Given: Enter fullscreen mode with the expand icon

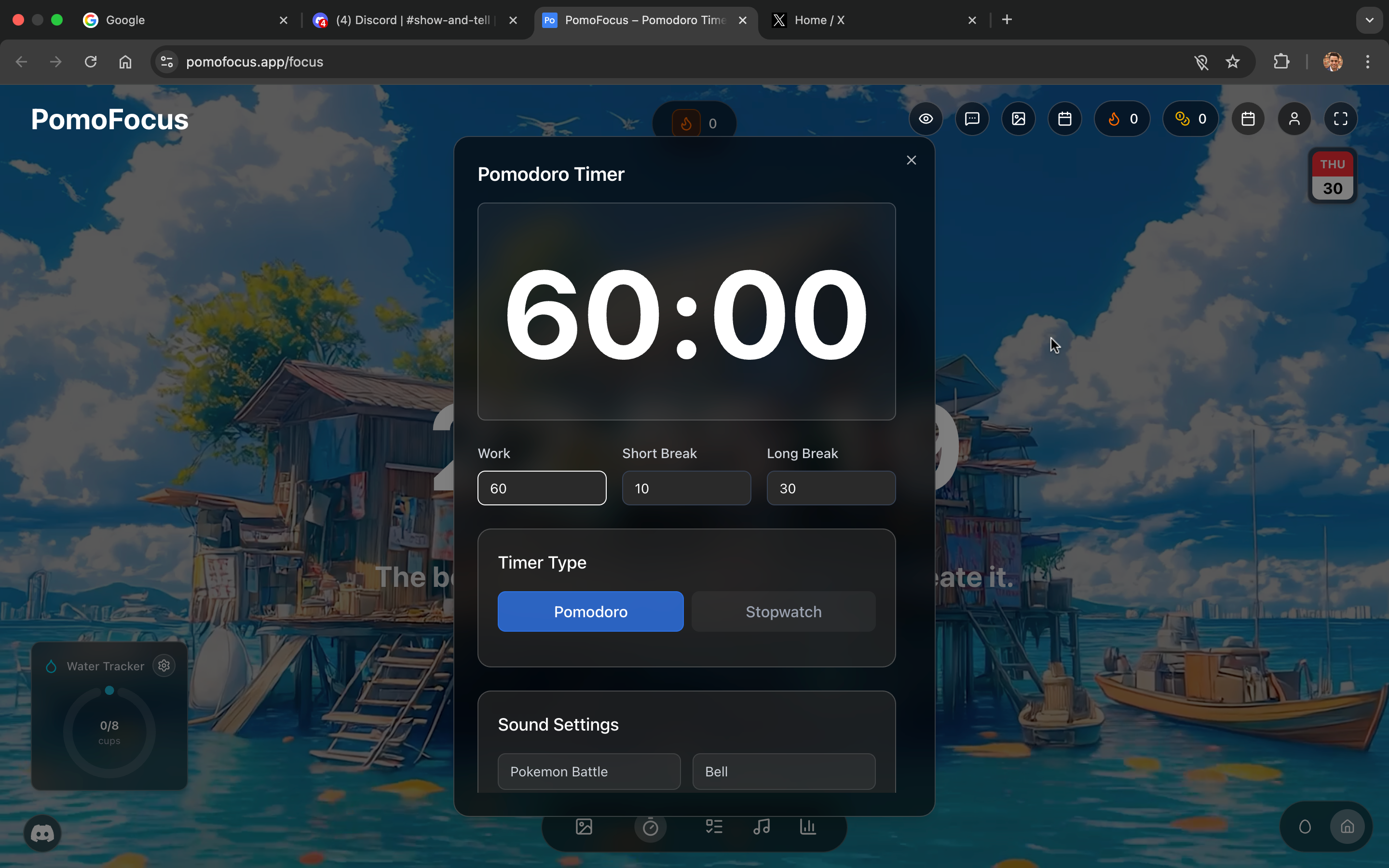Looking at the screenshot, I should pos(1340,119).
